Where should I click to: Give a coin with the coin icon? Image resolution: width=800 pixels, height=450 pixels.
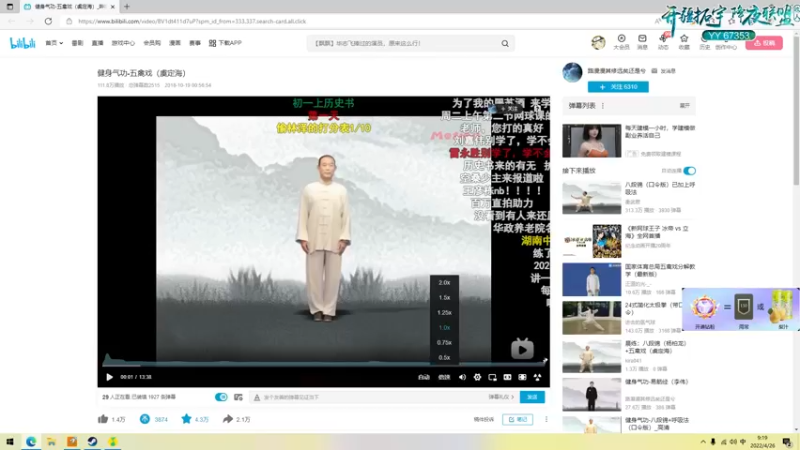[145, 419]
